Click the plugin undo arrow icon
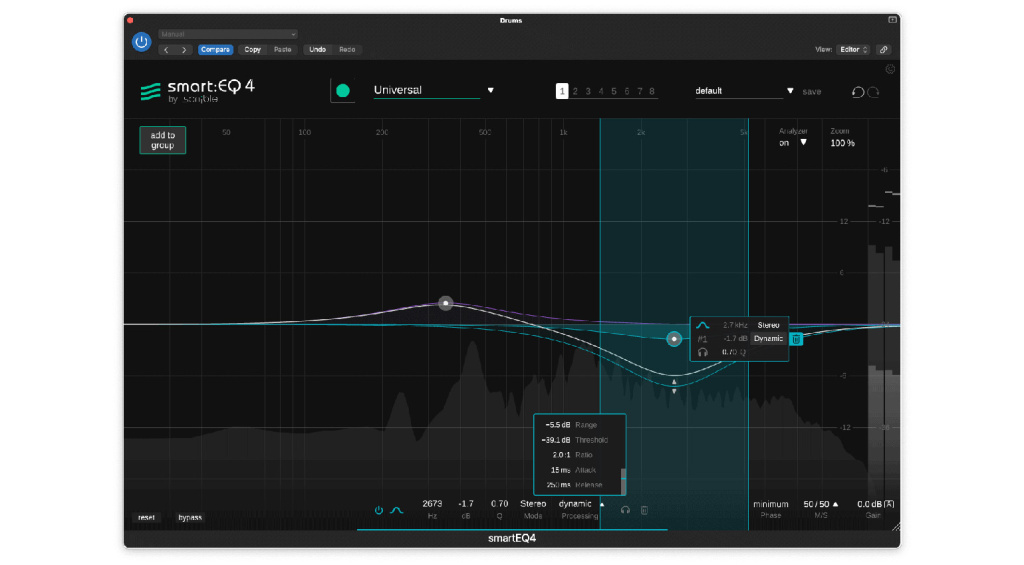 pos(857,92)
